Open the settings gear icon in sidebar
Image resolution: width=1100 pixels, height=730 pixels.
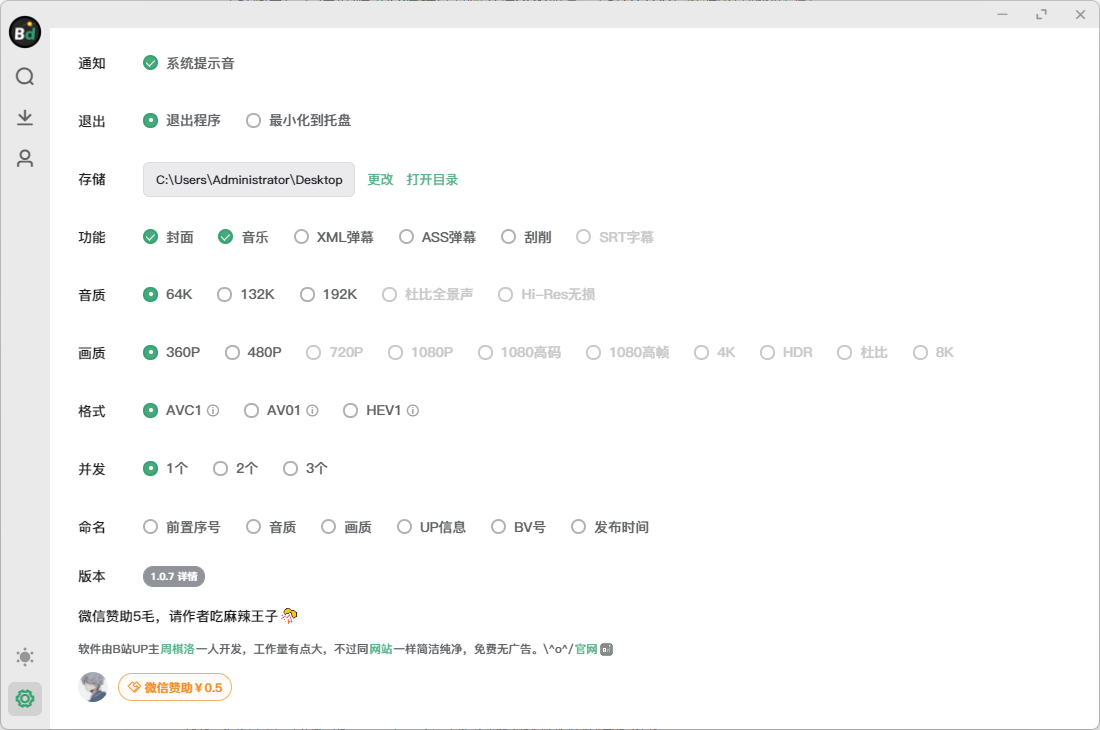click(25, 698)
